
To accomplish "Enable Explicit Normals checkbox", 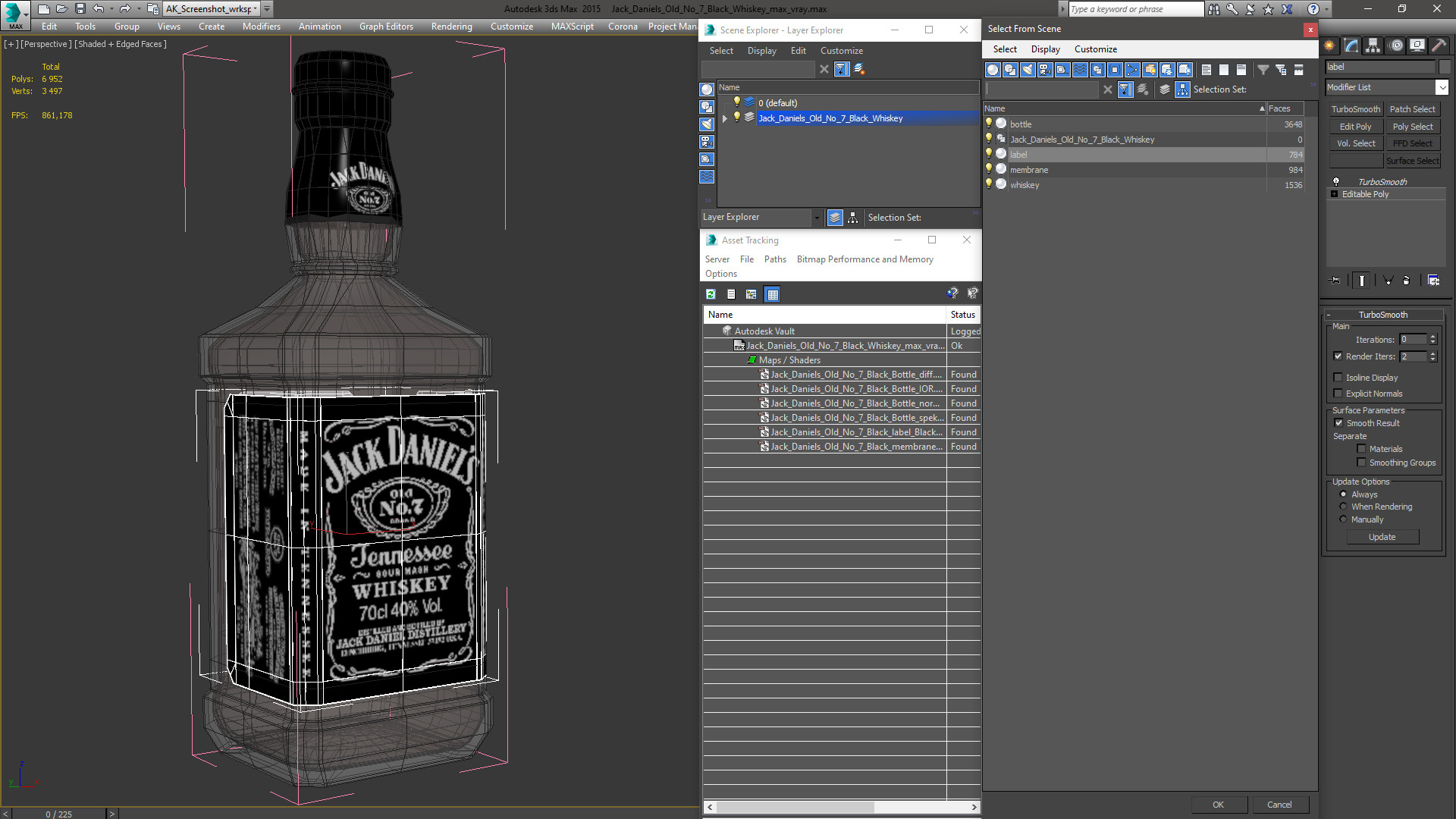I will click(1338, 394).
